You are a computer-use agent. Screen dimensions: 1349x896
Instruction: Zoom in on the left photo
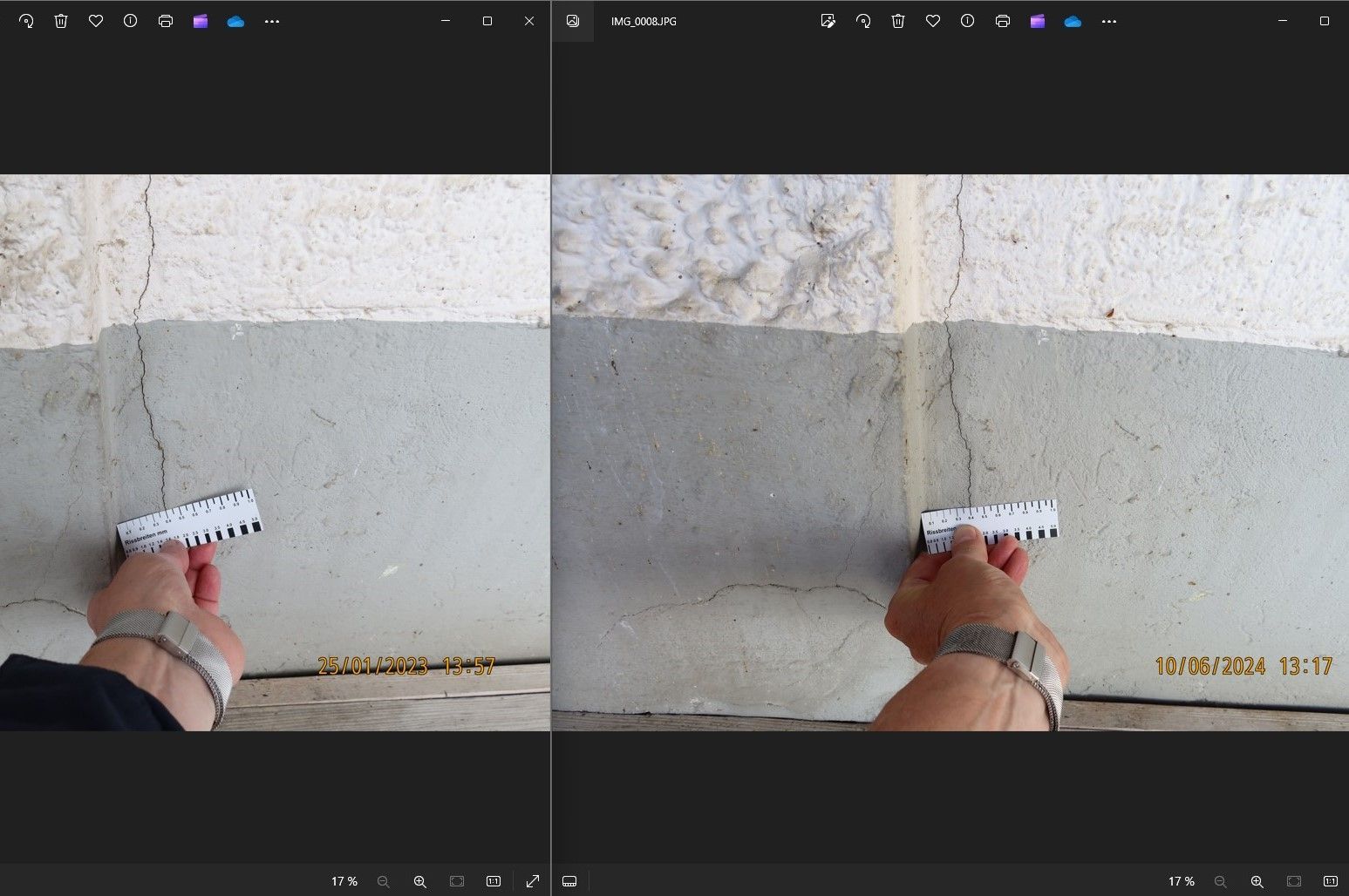pos(419,881)
